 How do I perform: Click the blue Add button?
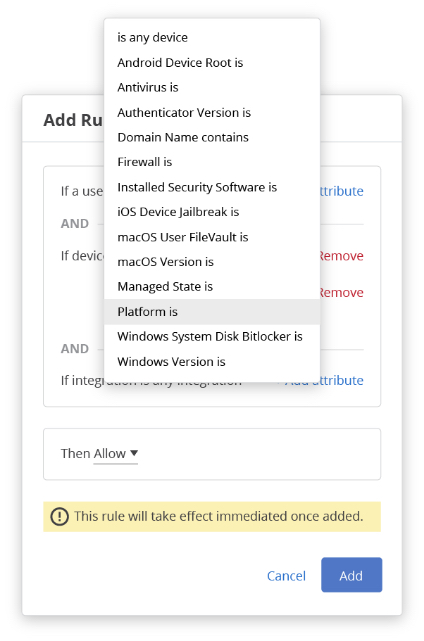[351, 575]
